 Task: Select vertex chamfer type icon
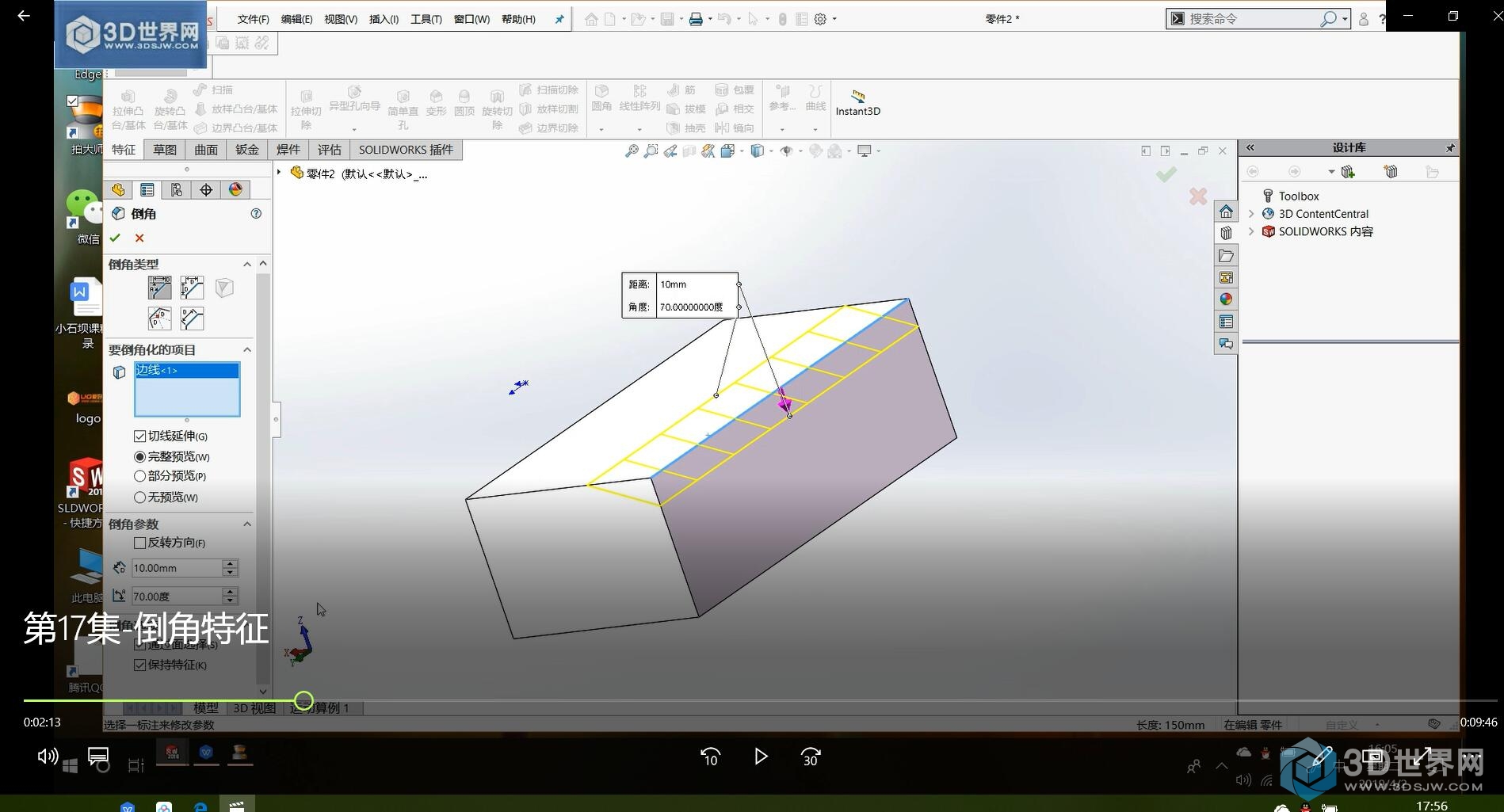tap(224, 288)
